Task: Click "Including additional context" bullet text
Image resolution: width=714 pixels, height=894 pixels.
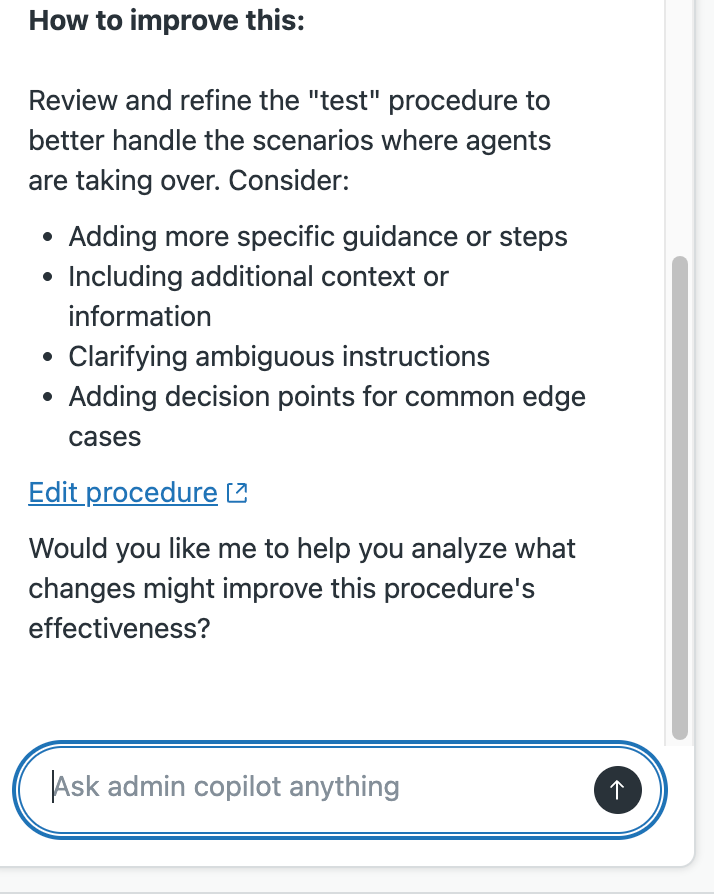Action: click(258, 277)
